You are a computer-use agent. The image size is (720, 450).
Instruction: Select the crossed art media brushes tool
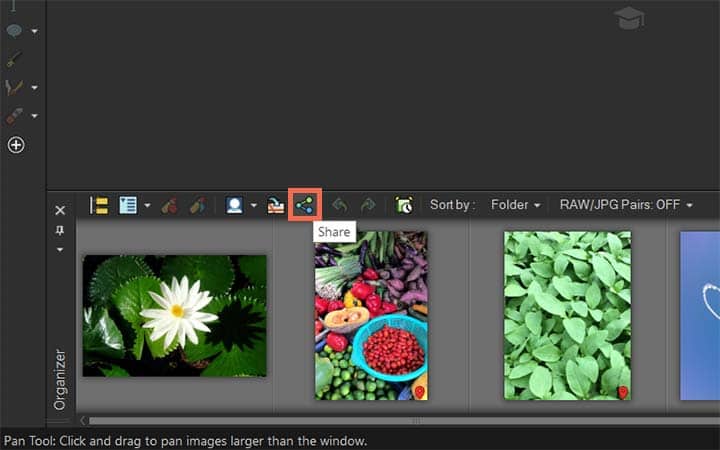(x=14, y=87)
